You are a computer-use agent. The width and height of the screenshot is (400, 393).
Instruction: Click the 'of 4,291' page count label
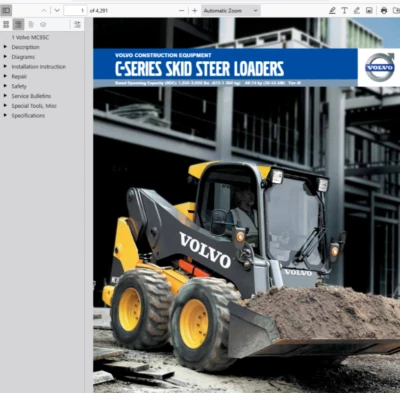pos(99,11)
